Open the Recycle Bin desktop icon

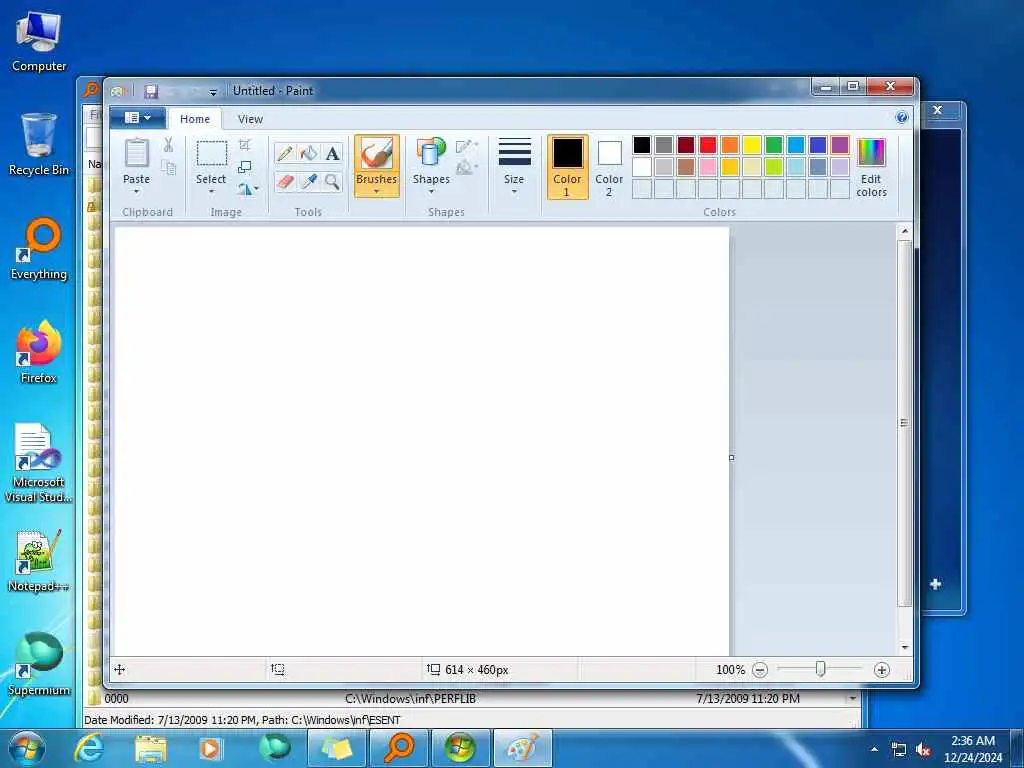39,144
